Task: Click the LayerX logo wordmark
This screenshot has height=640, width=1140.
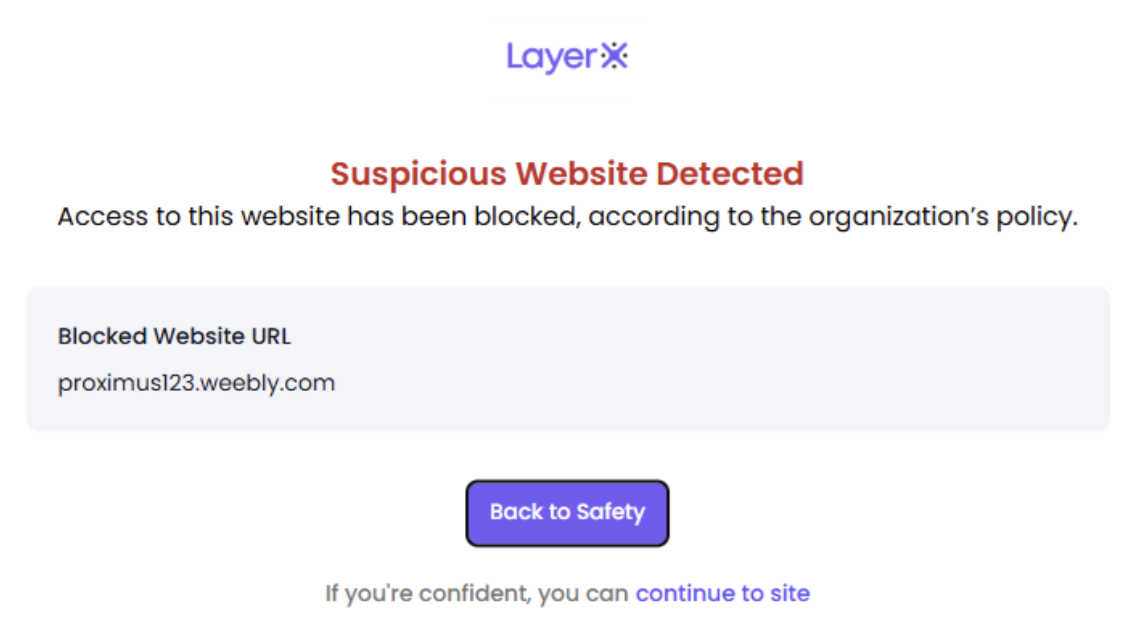Action: pyautogui.click(x=566, y=57)
